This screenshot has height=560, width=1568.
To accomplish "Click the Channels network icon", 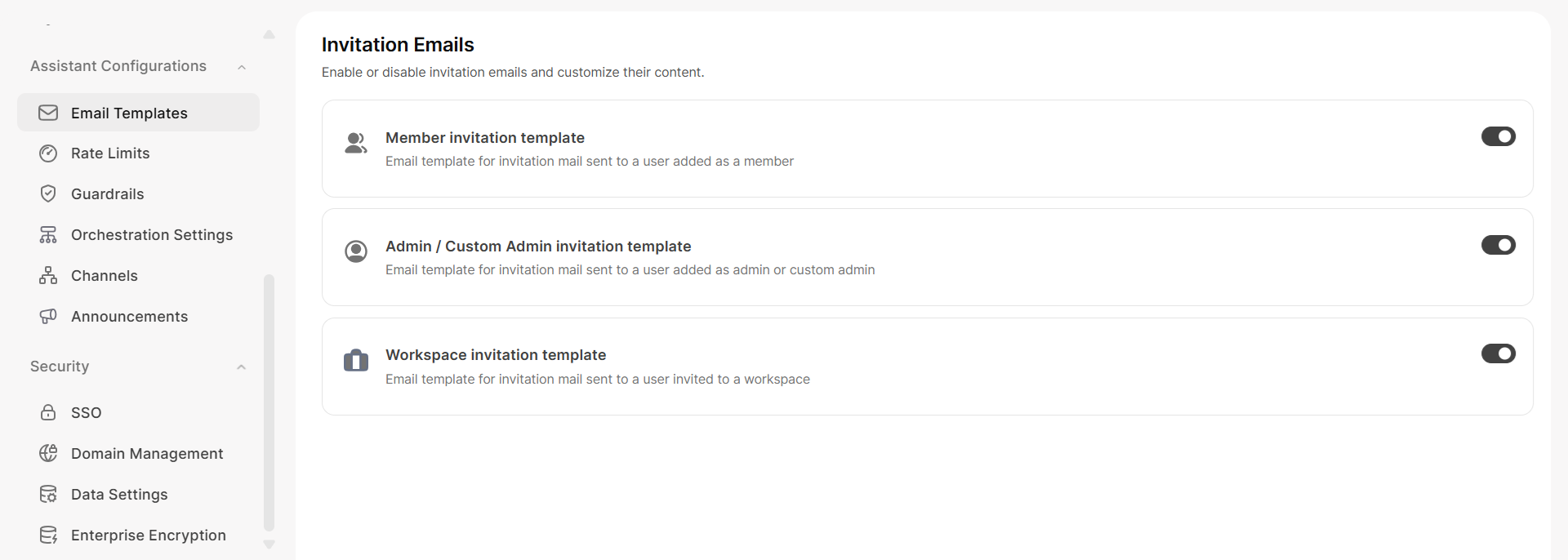I will pyautogui.click(x=48, y=276).
